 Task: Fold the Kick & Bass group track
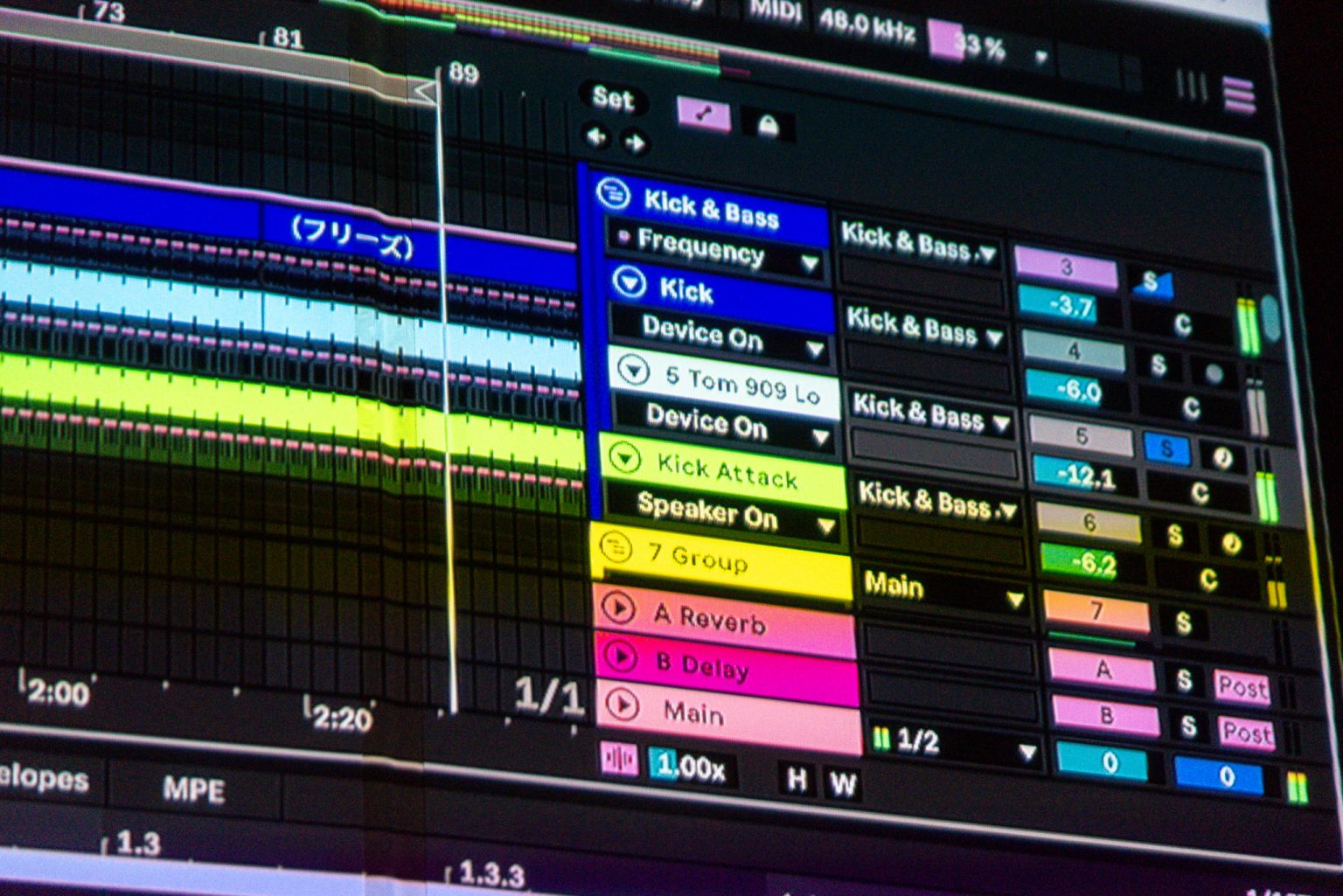click(x=614, y=193)
